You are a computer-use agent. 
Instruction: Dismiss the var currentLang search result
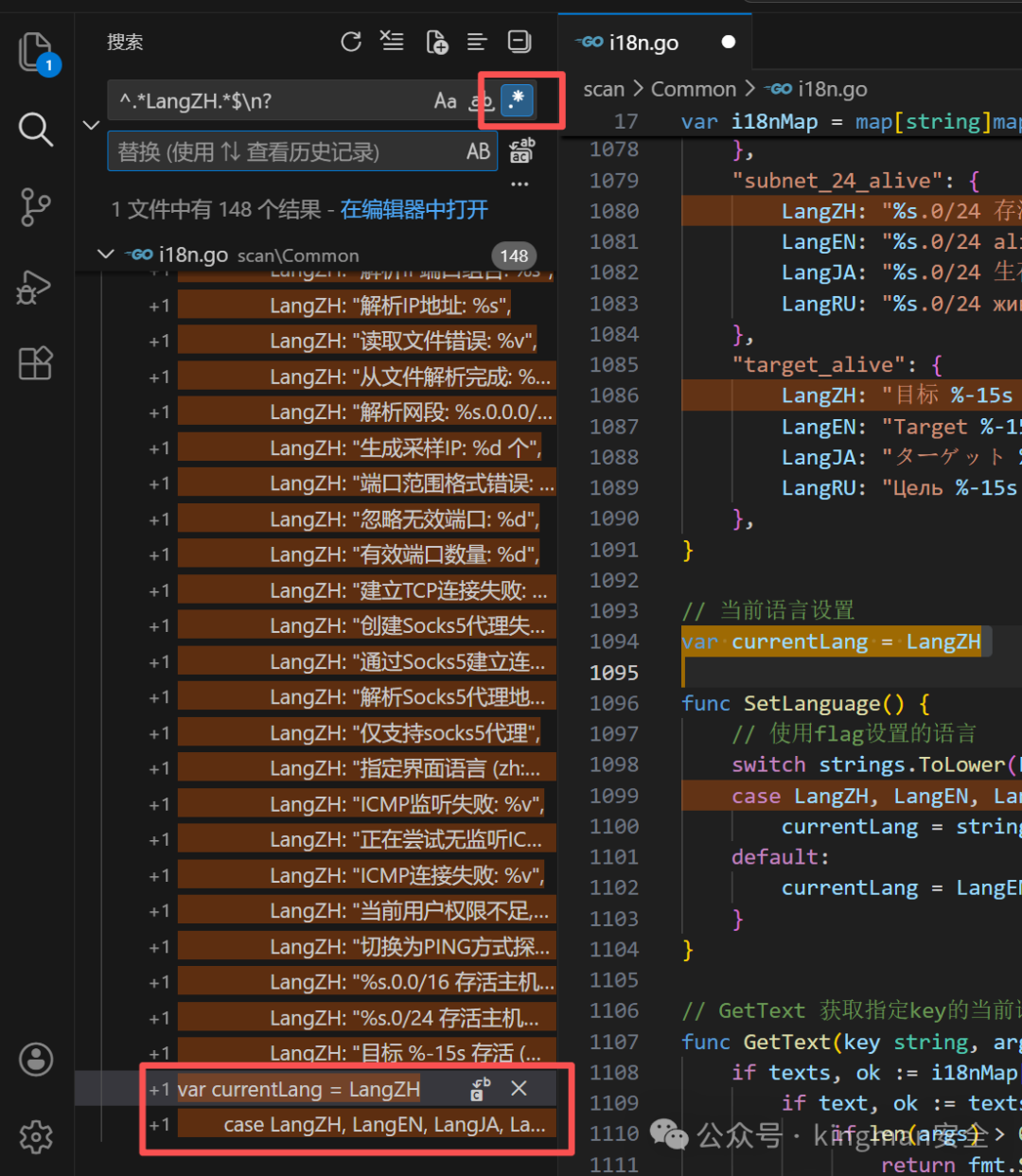click(519, 1089)
